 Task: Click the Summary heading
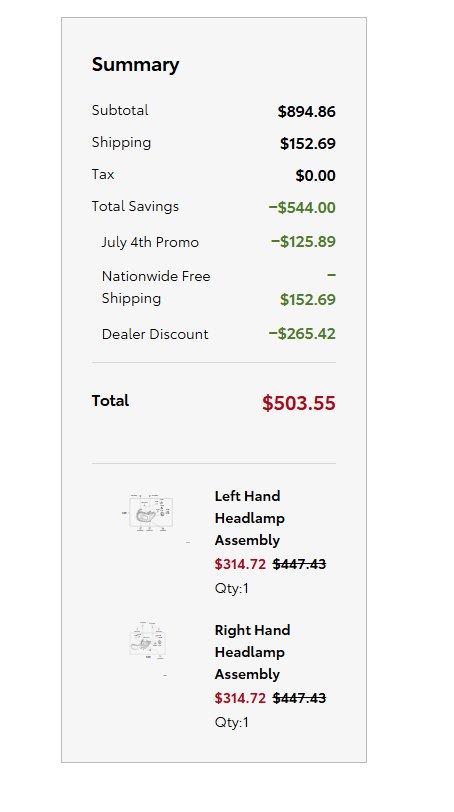[x=135, y=65]
